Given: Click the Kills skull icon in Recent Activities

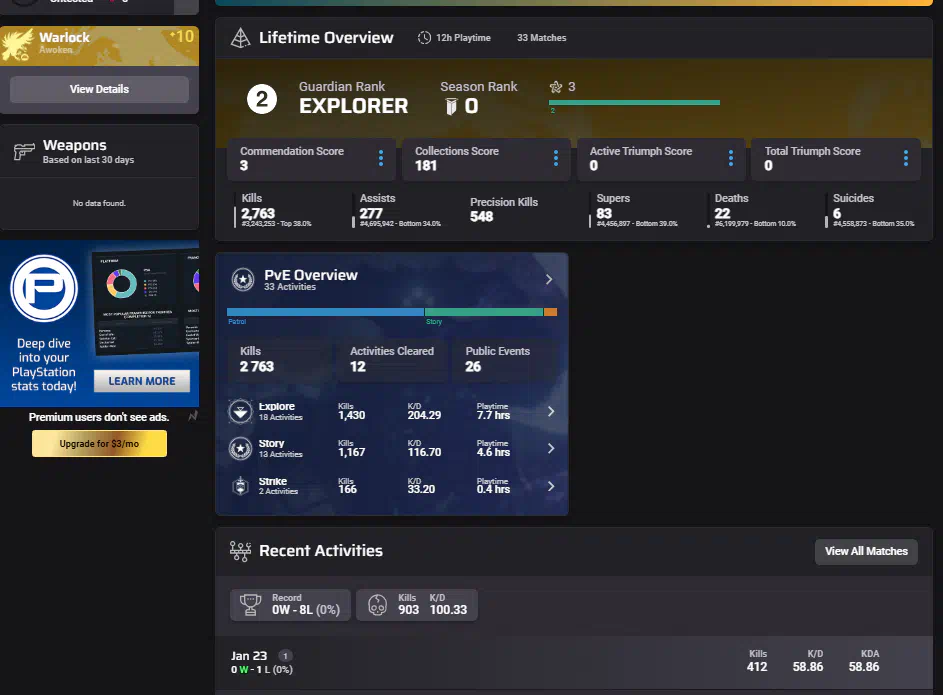Looking at the screenshot, I should pos(377,604).
